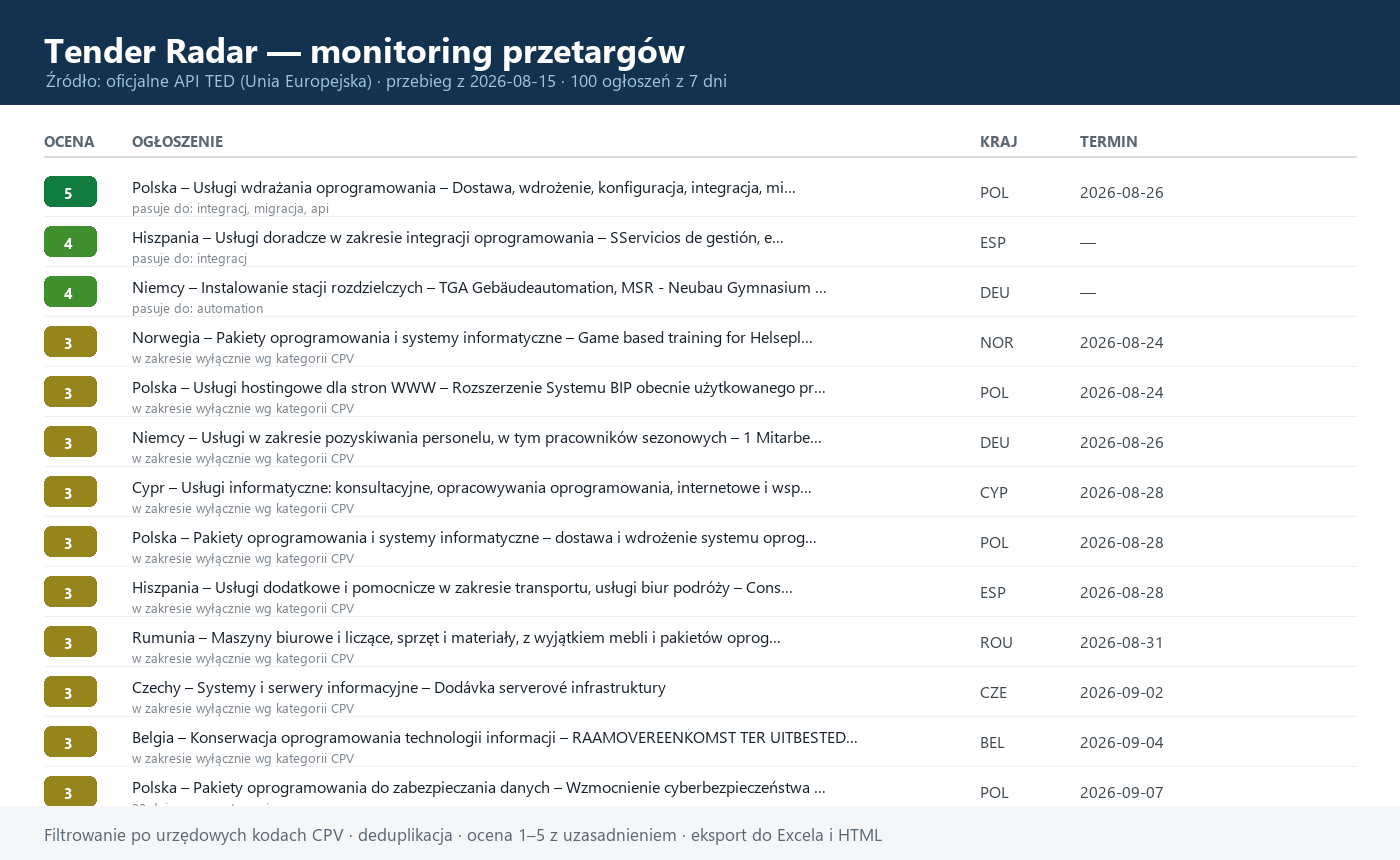
Task: Click score 3 badge in the Belgia row
Action: pos(70,742)
